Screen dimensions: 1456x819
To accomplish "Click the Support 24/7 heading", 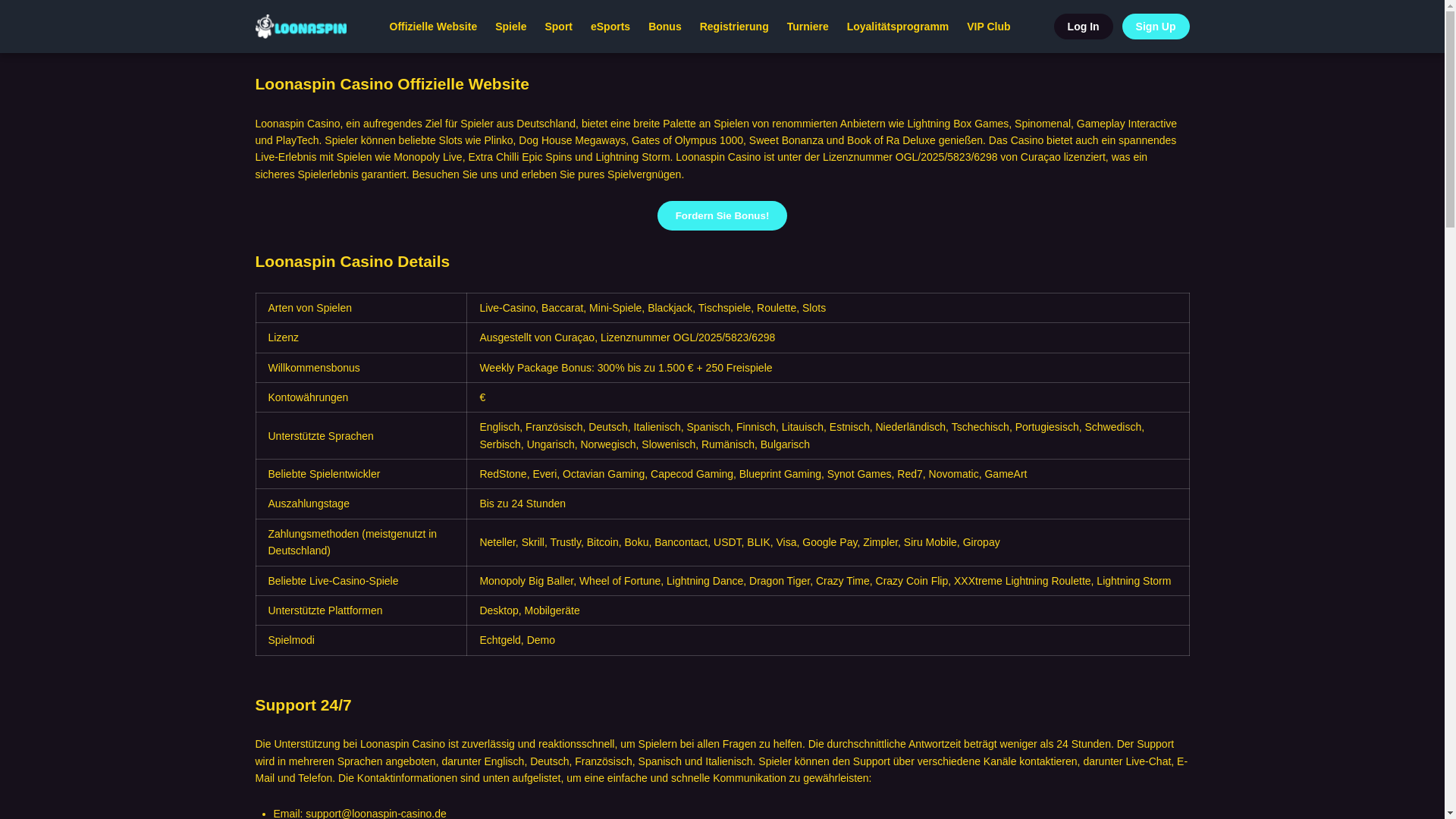I will 303,705.
